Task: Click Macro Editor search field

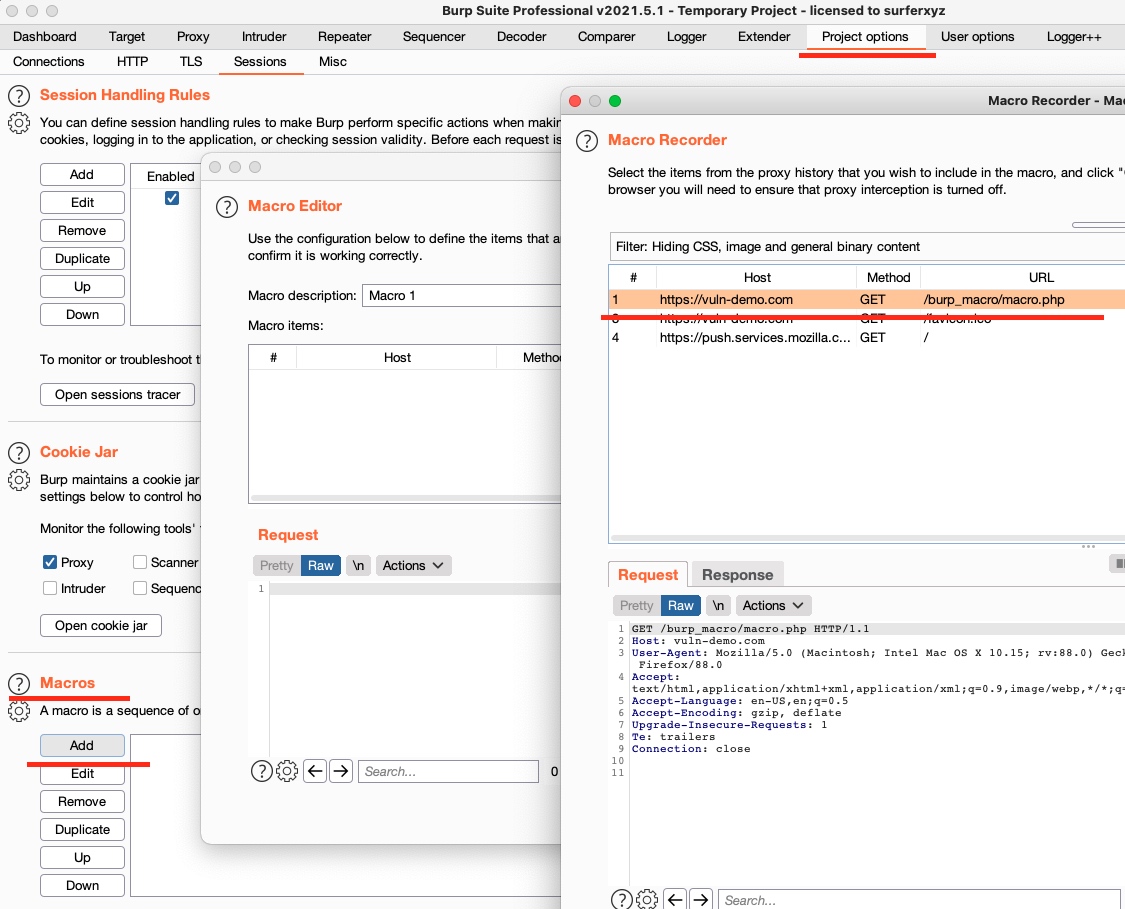Action: [x=448, y=771]
